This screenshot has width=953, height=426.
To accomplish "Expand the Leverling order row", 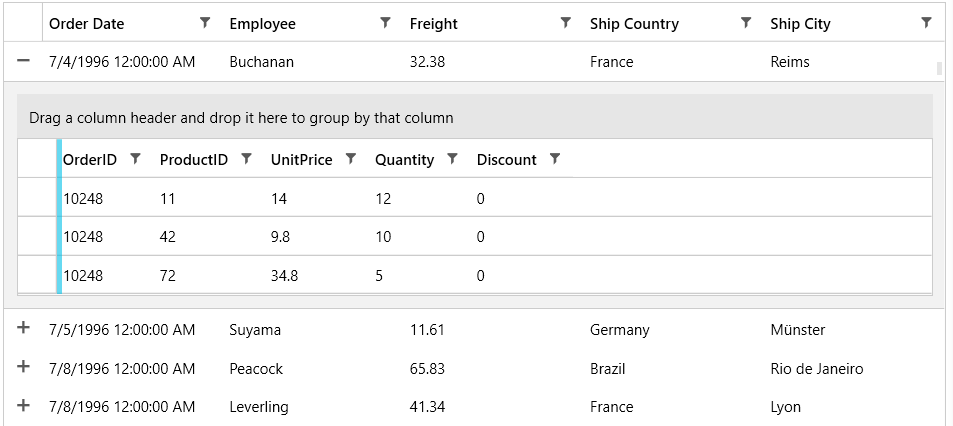I will pos(23,405).
